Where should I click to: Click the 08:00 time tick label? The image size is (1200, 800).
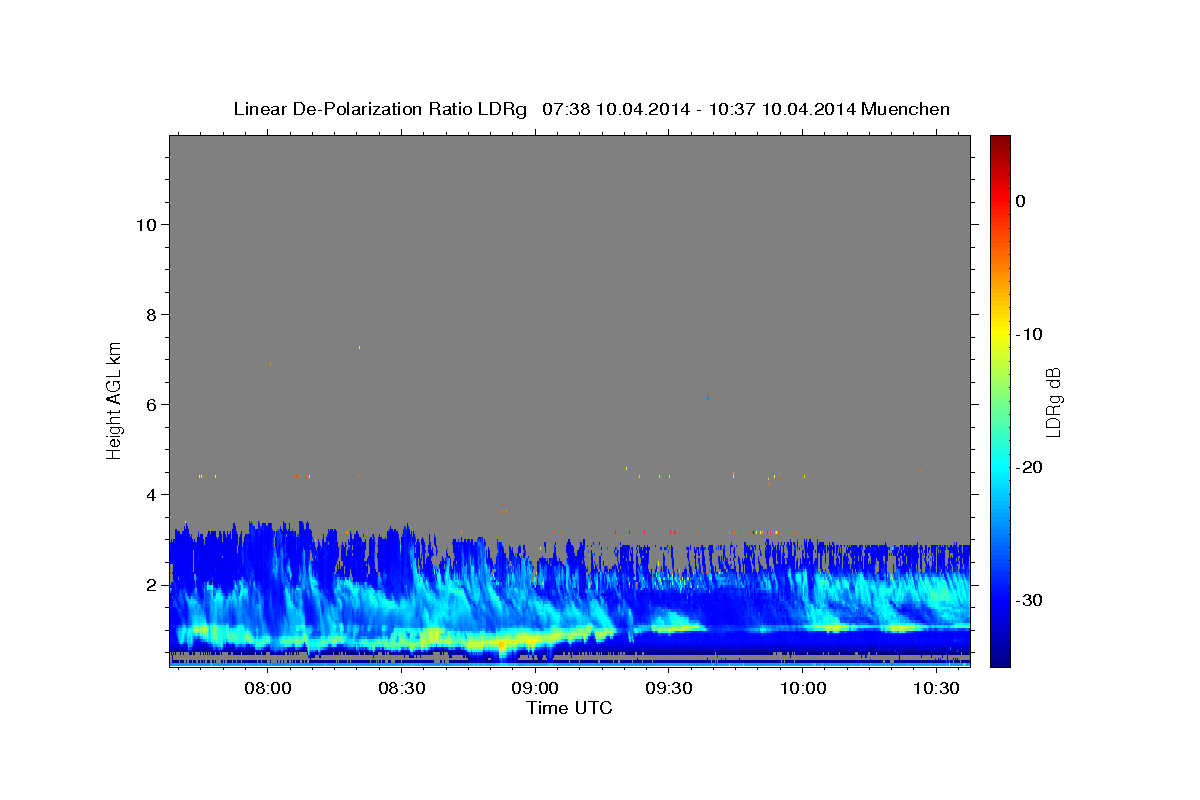point(268,688)
